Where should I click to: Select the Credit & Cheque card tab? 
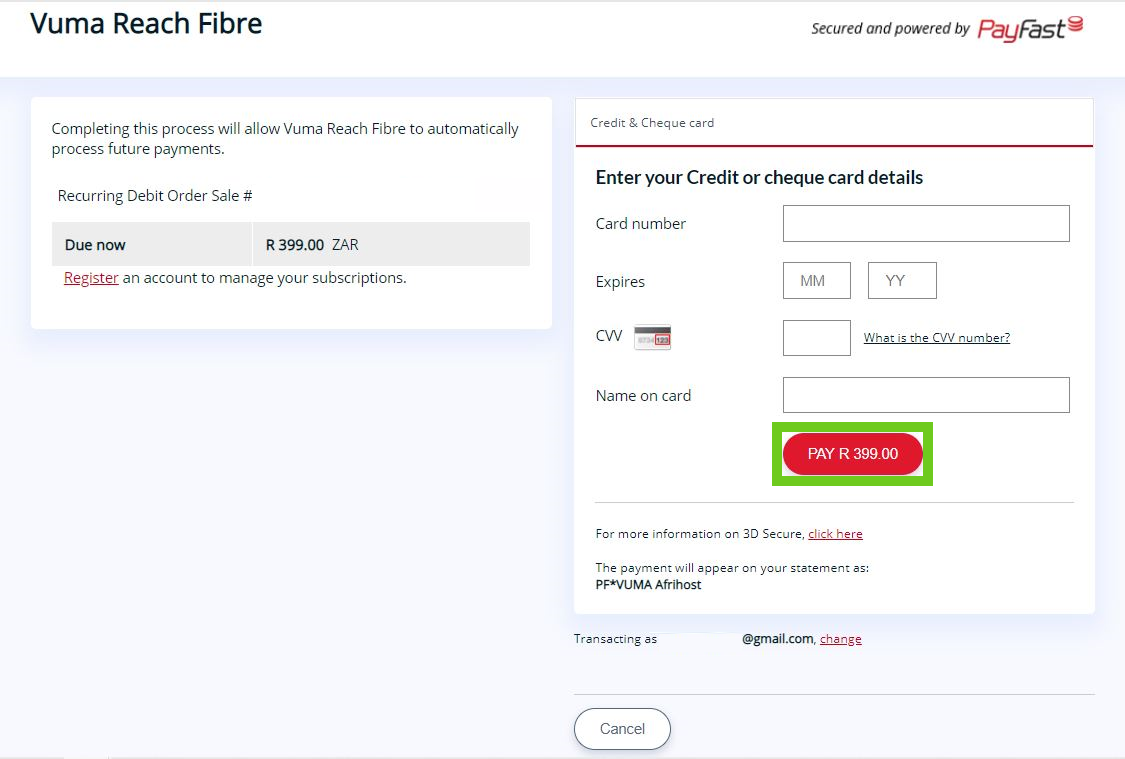pyautogui.click(x=652, y=123)
